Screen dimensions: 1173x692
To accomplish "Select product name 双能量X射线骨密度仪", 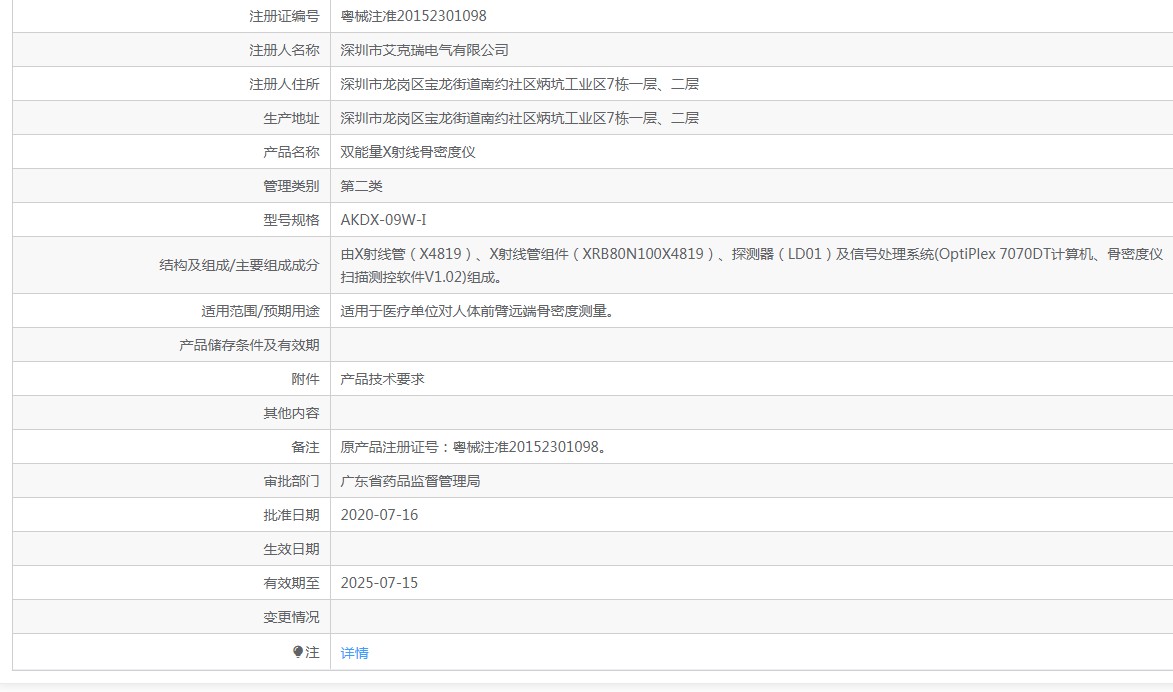I will point(408,152).
